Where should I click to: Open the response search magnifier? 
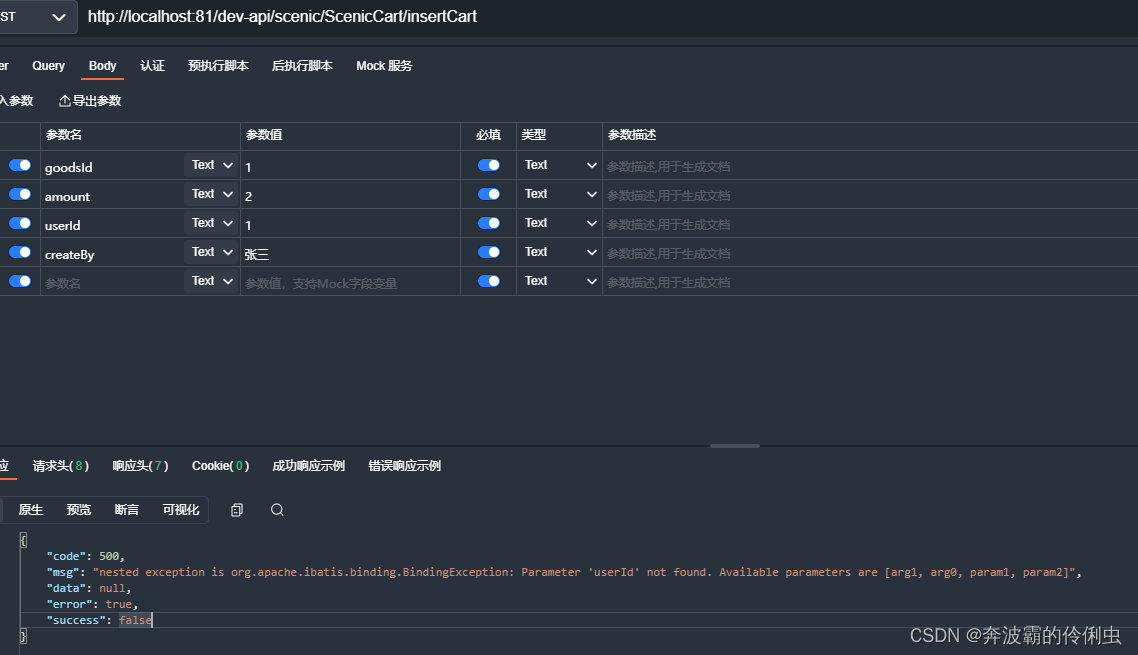[277, 510]
